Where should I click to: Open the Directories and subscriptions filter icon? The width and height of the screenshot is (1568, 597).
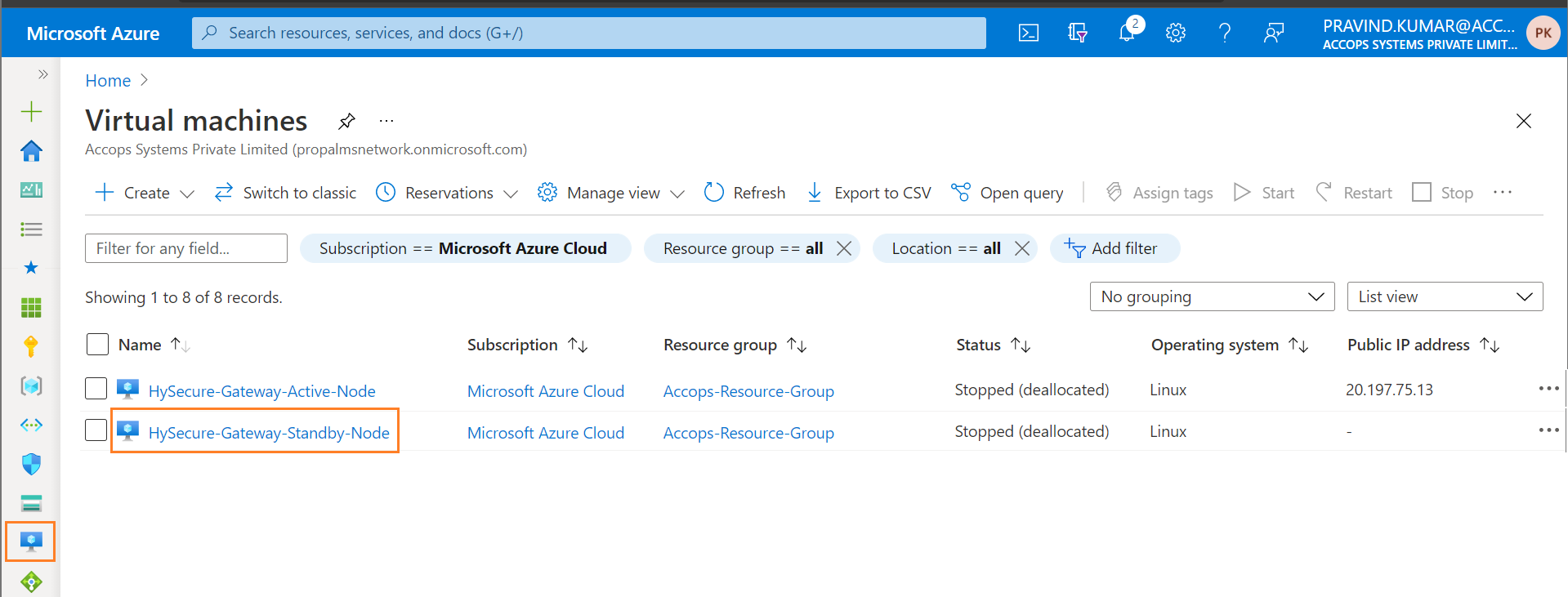[1078, 33]
